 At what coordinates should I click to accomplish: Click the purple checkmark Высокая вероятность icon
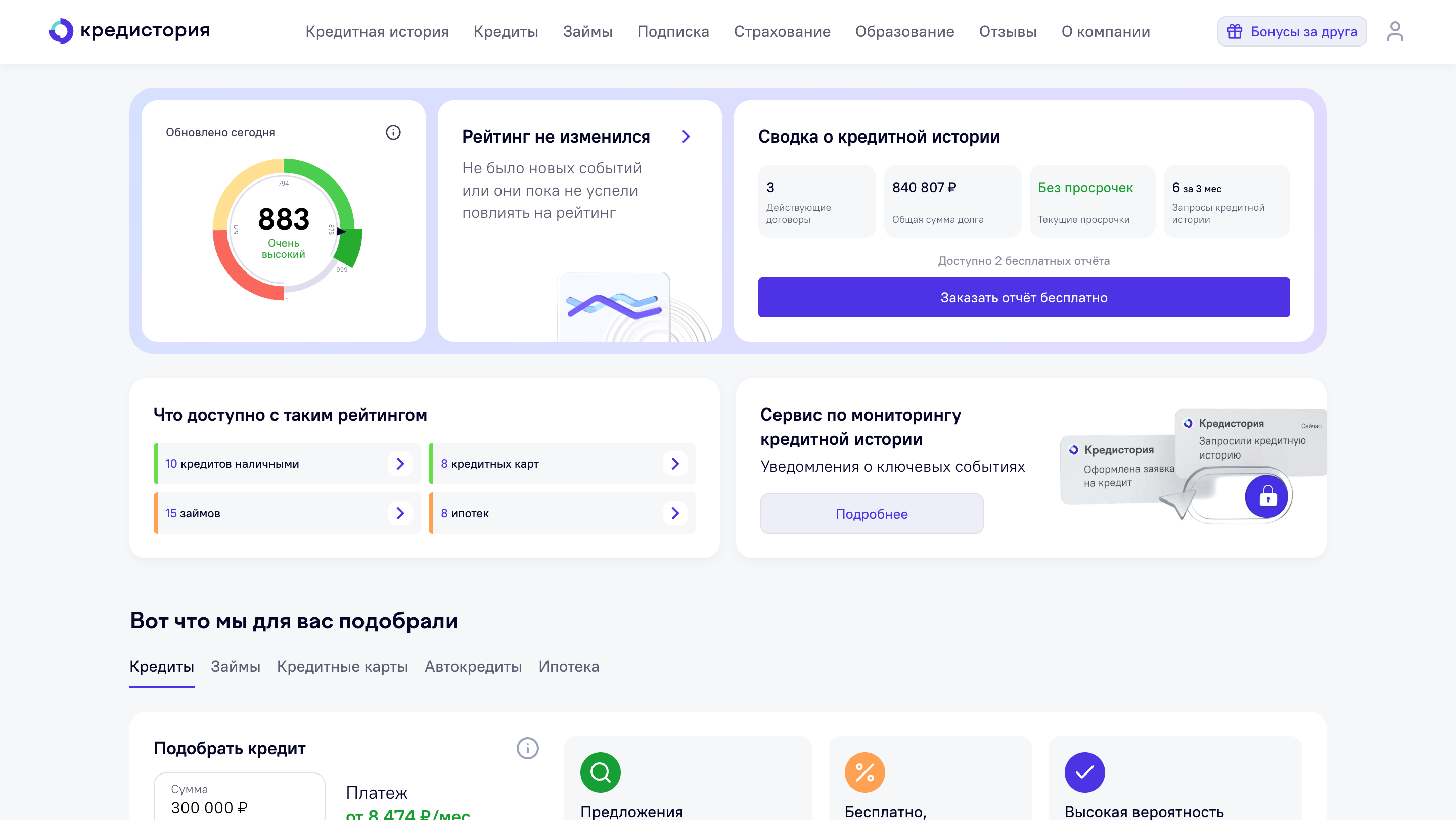click(x=1084, y=772)
